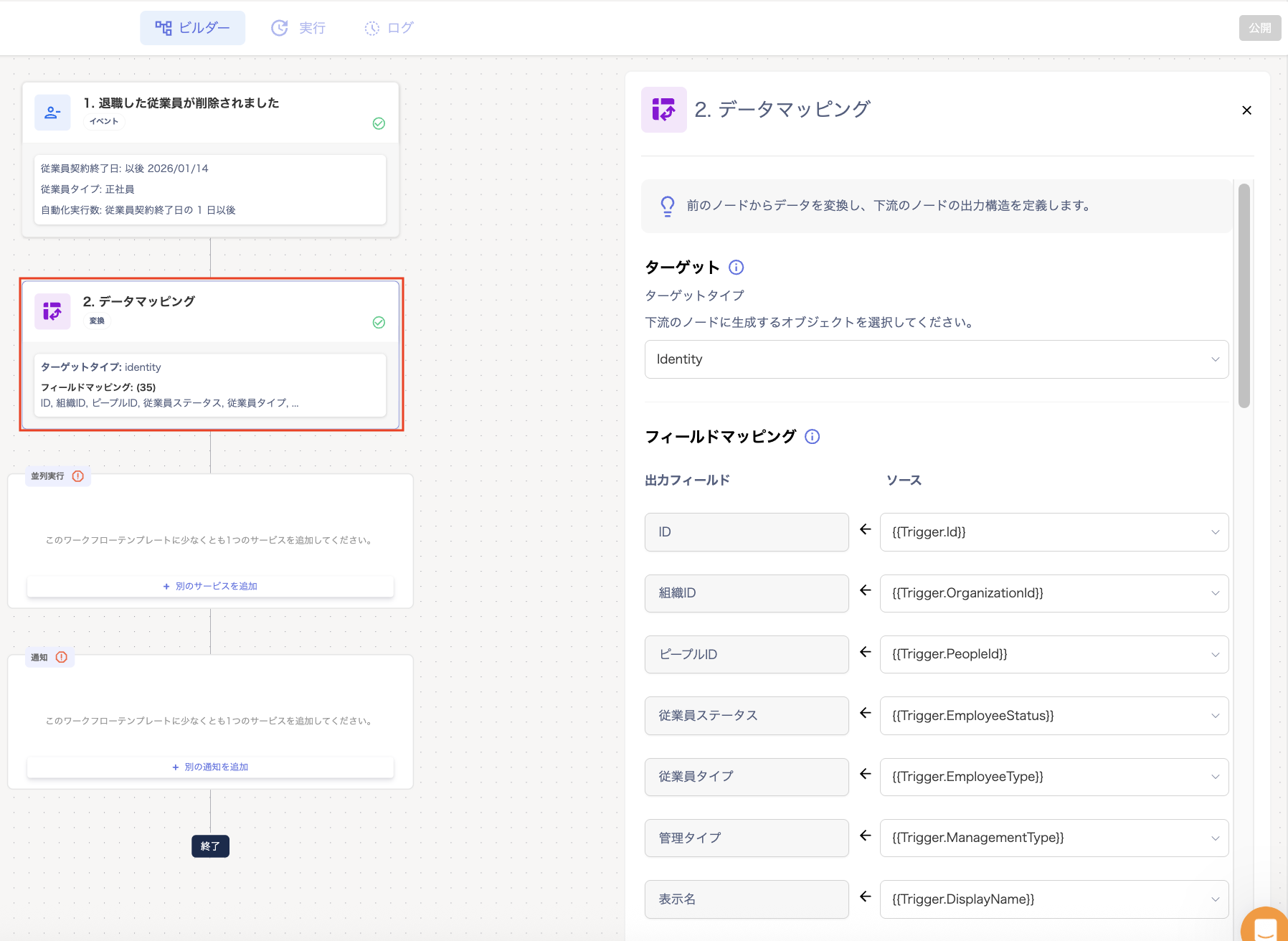Open the Identity target type dropdown
The width and height of the screenshot is (1288, 941).
click(x=937, y=359)
